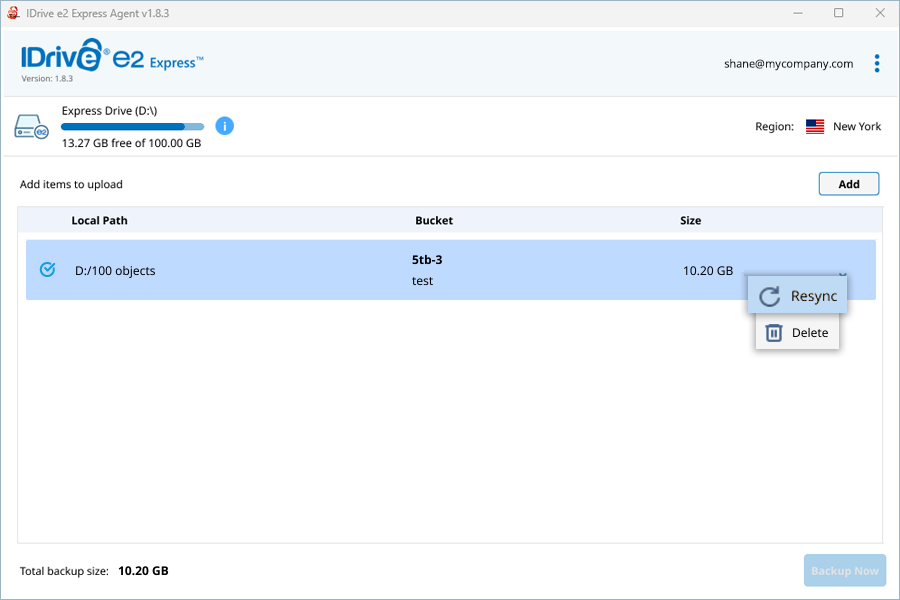Viewport: 900px width, 600px height.
Task: Click the blue info icon beside Express Drive
Action: point(224,126)
